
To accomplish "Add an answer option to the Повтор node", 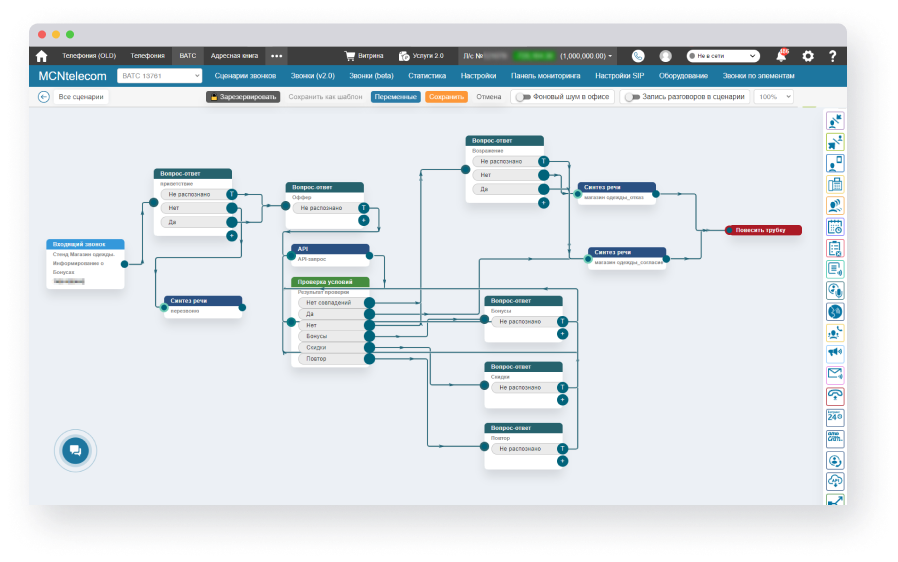I will tap(562, 461).
